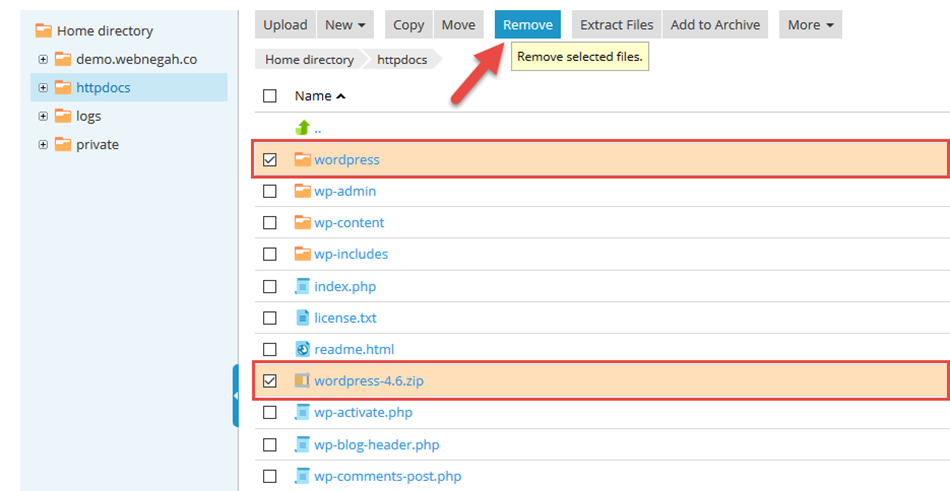Open the New dropdown in toolbar
Image resolution: width=950 pixels, height=491 pixels.
[x=345, y=25]
